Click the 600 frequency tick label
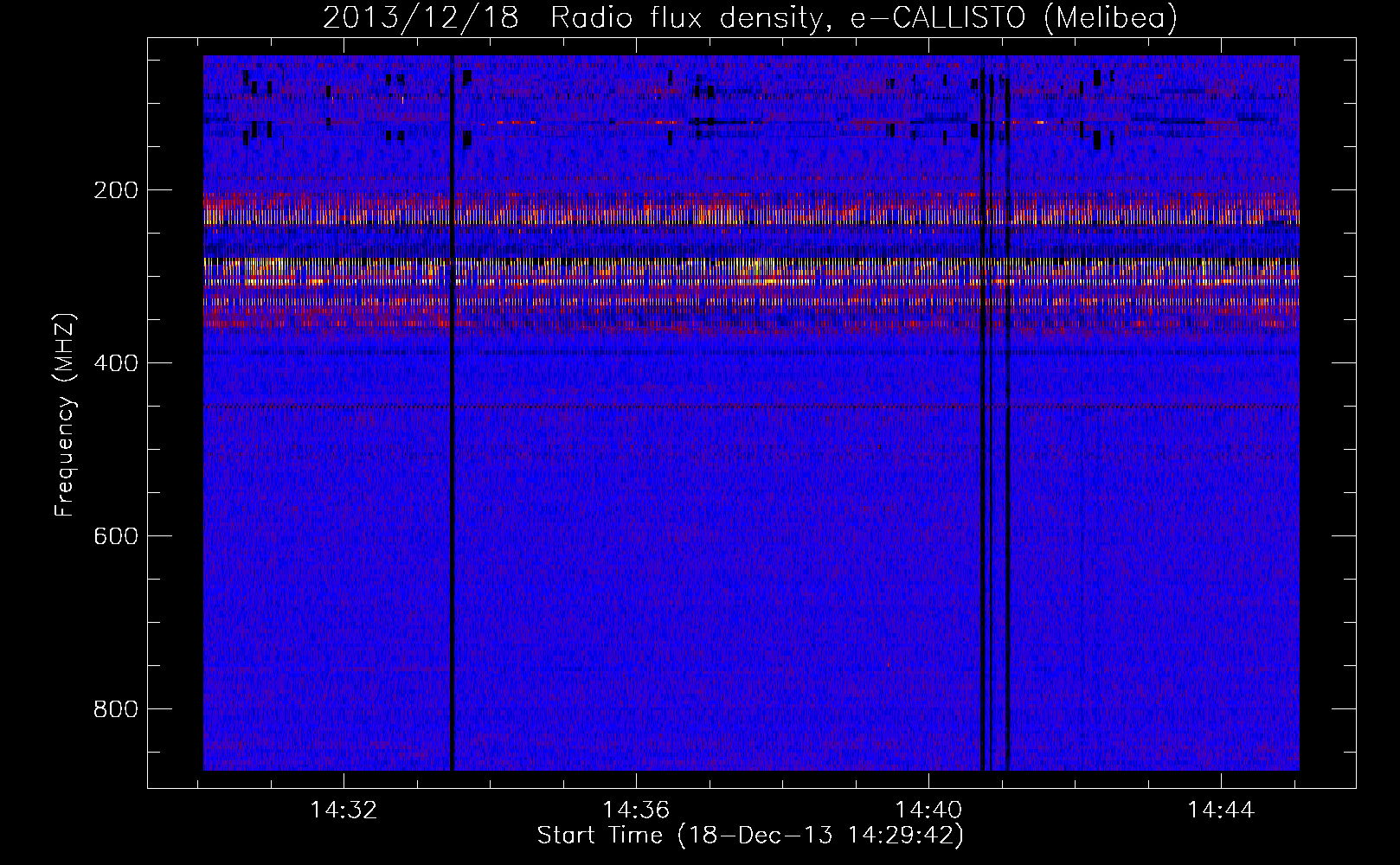The image size is (1400, 865). coord(115,535)
